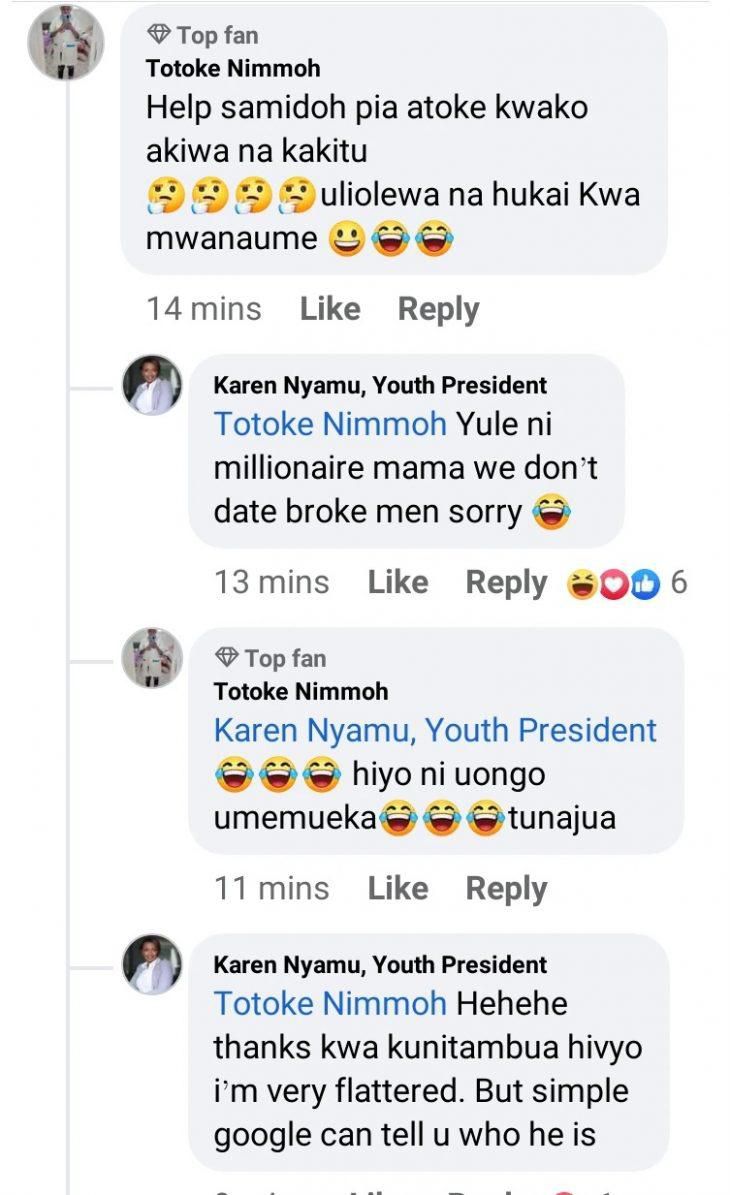Reply to the 14 mins old comment
The height and width of the screenshot is (1195, 730).
[x=438, y=309]
